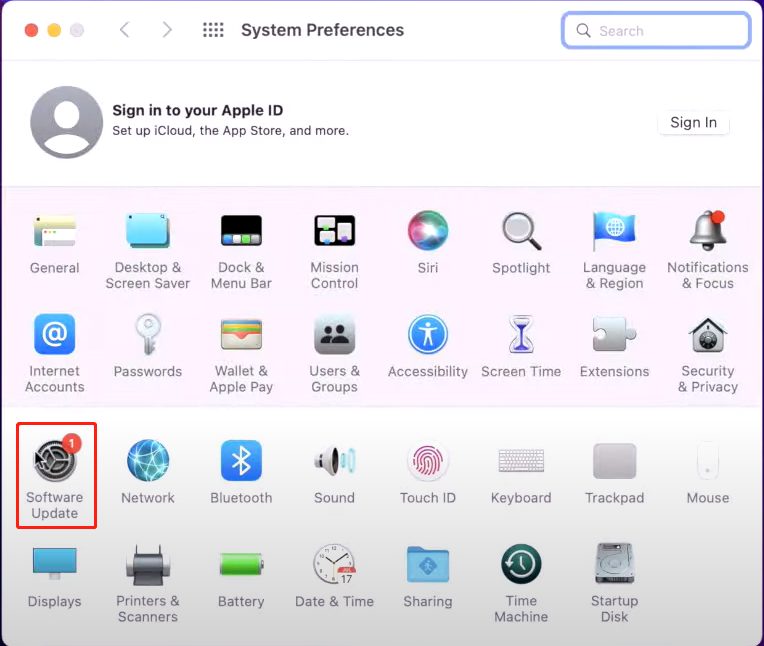Focus the Search field
764x646 pixels.
[656, 30]
